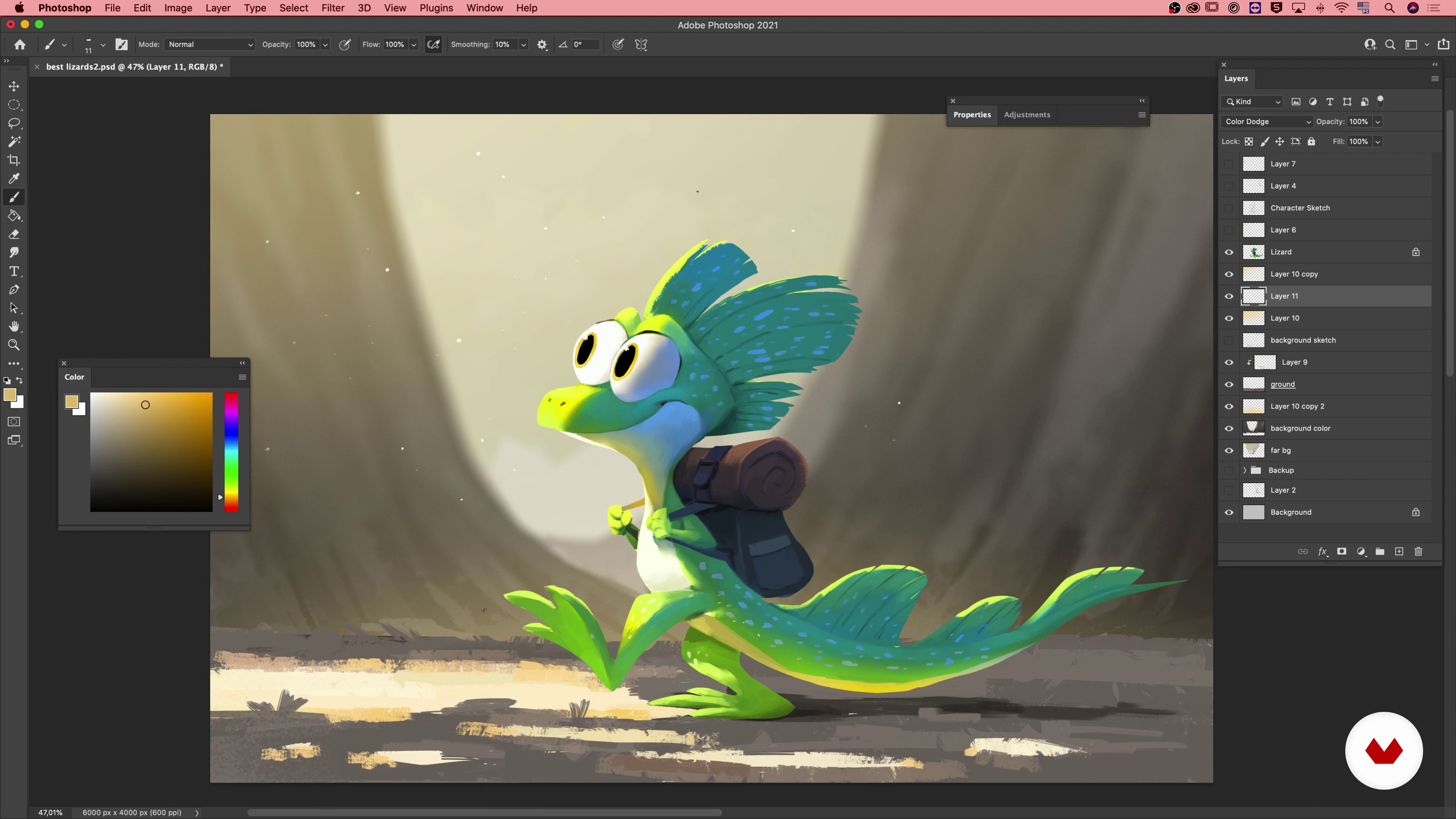1456x819 pixels.
Task: Click inside the color picker field
Action: pos(152,452)
